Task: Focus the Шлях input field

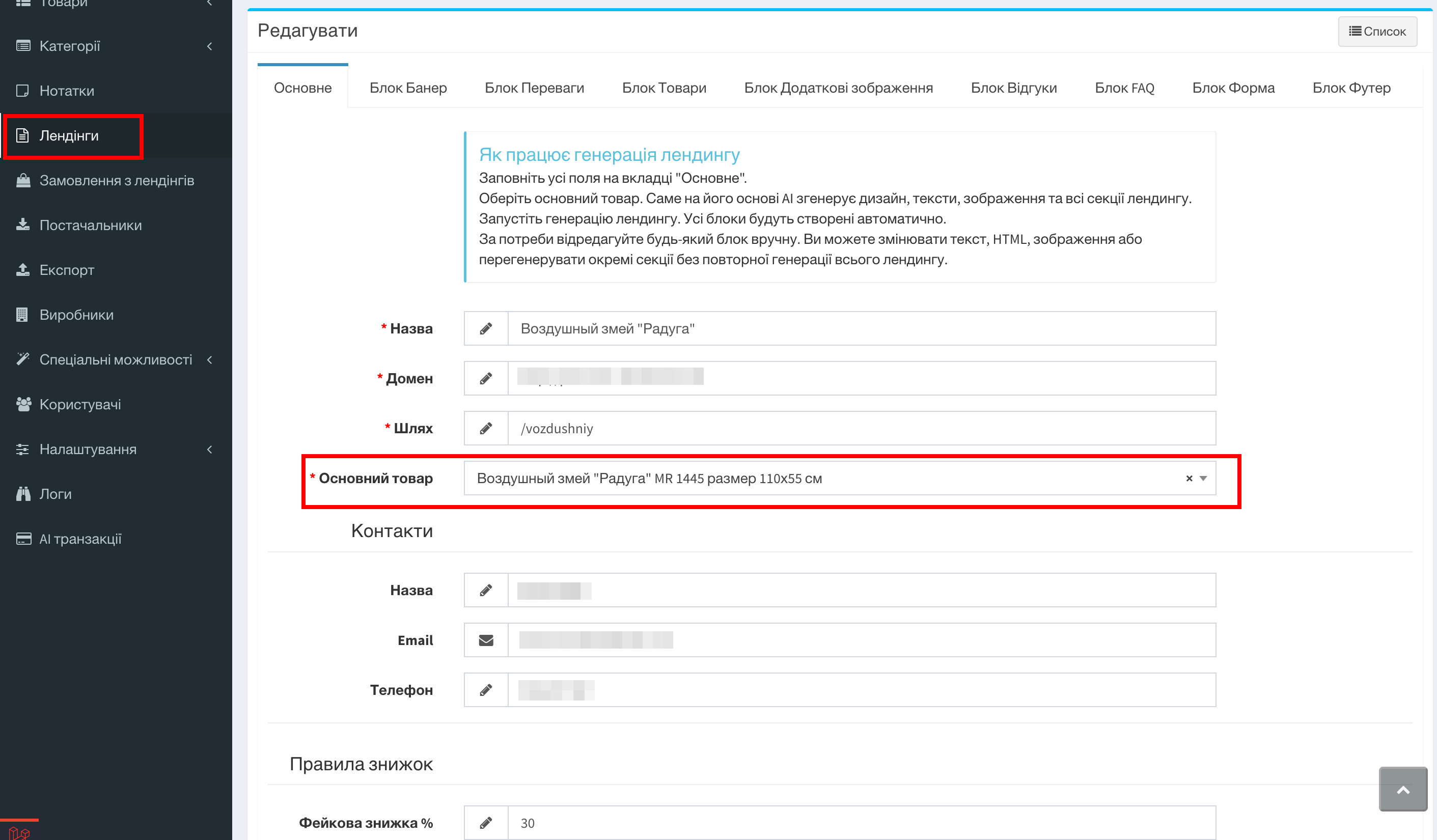Action: (862, 428)
